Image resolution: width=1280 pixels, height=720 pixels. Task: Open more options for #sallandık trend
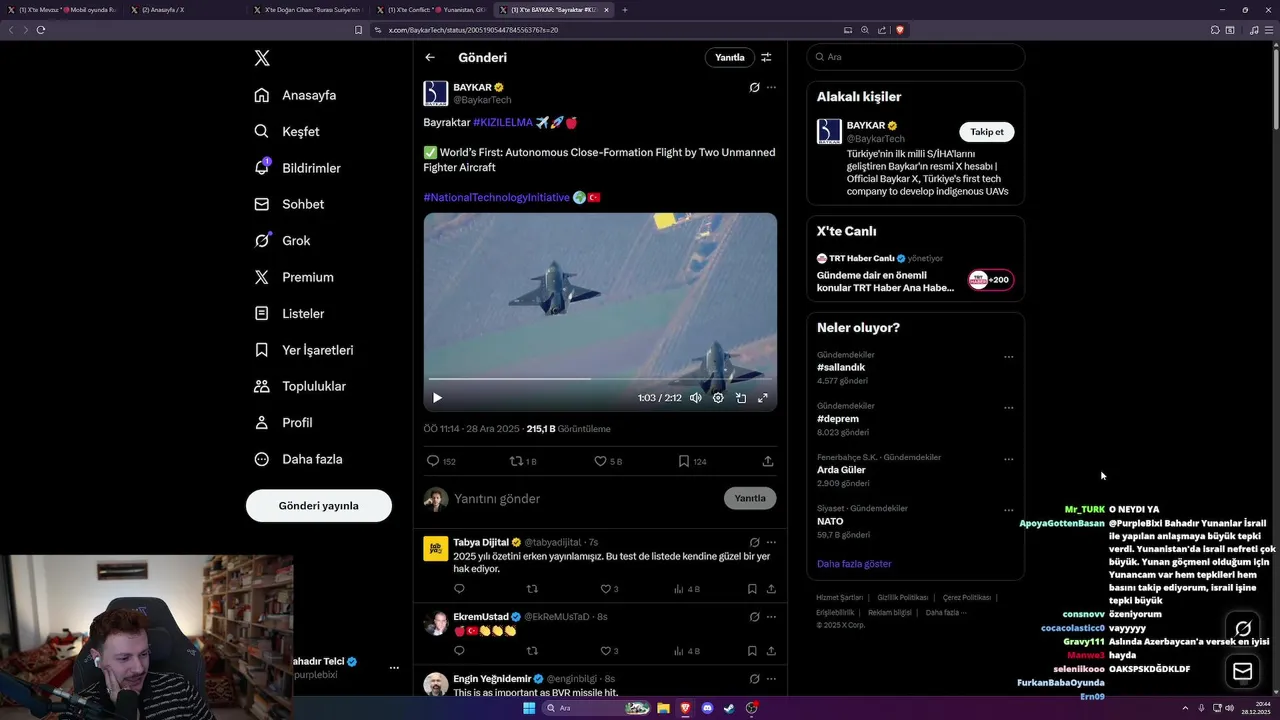[x=1008, y=357]
